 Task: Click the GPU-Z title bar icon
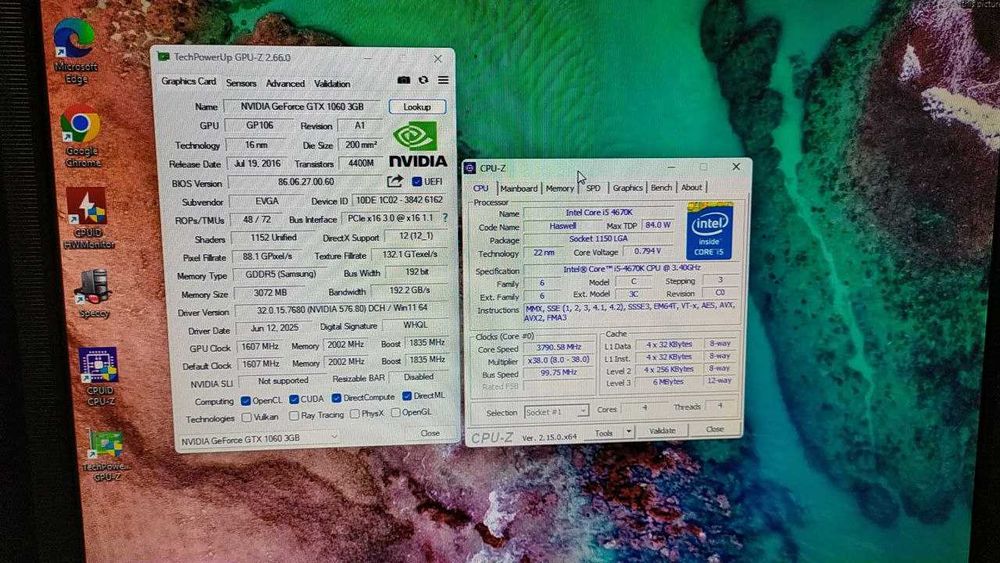pos(164,57)
